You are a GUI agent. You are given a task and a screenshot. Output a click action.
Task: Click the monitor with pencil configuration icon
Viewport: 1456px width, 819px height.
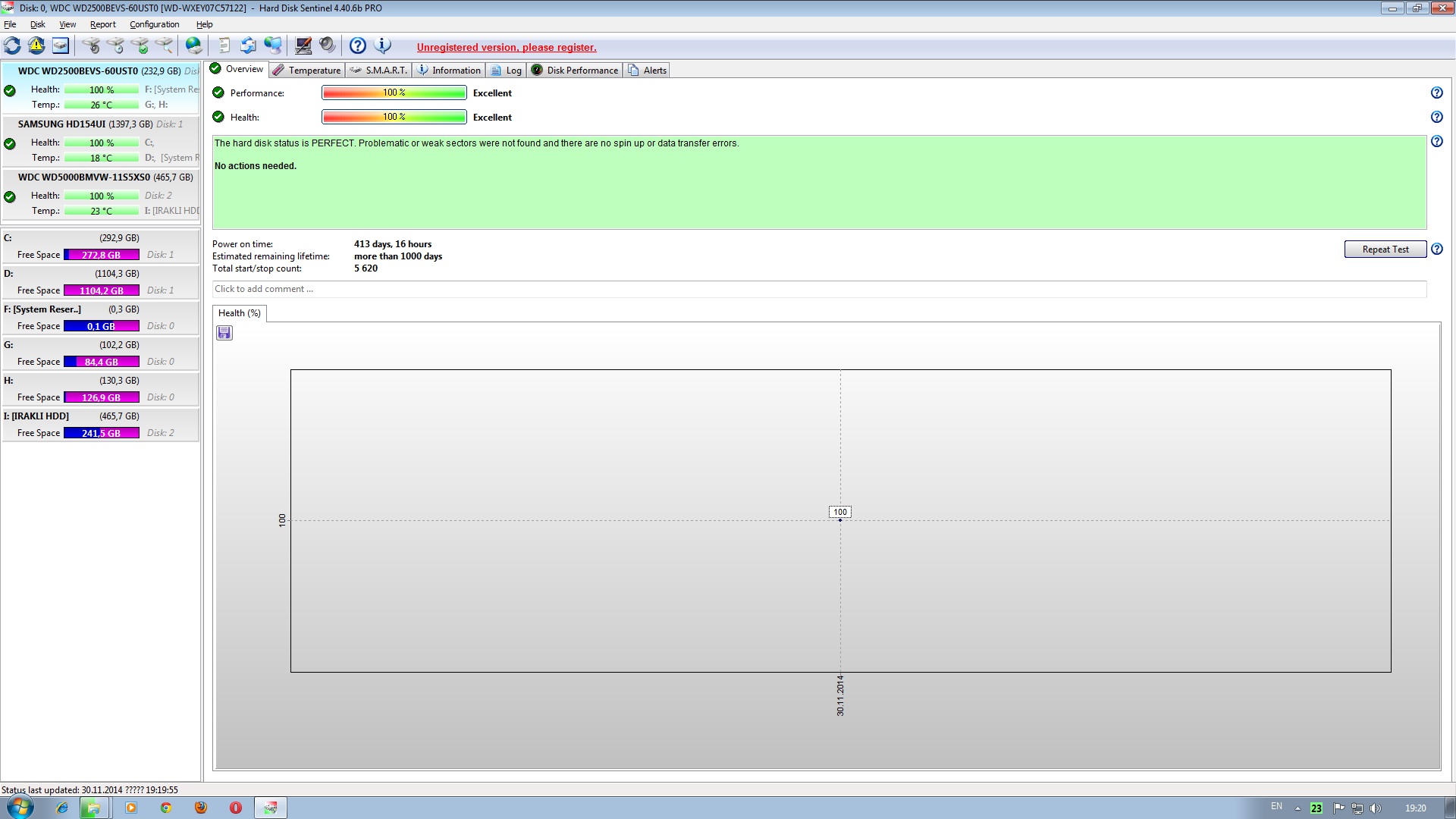303,45
